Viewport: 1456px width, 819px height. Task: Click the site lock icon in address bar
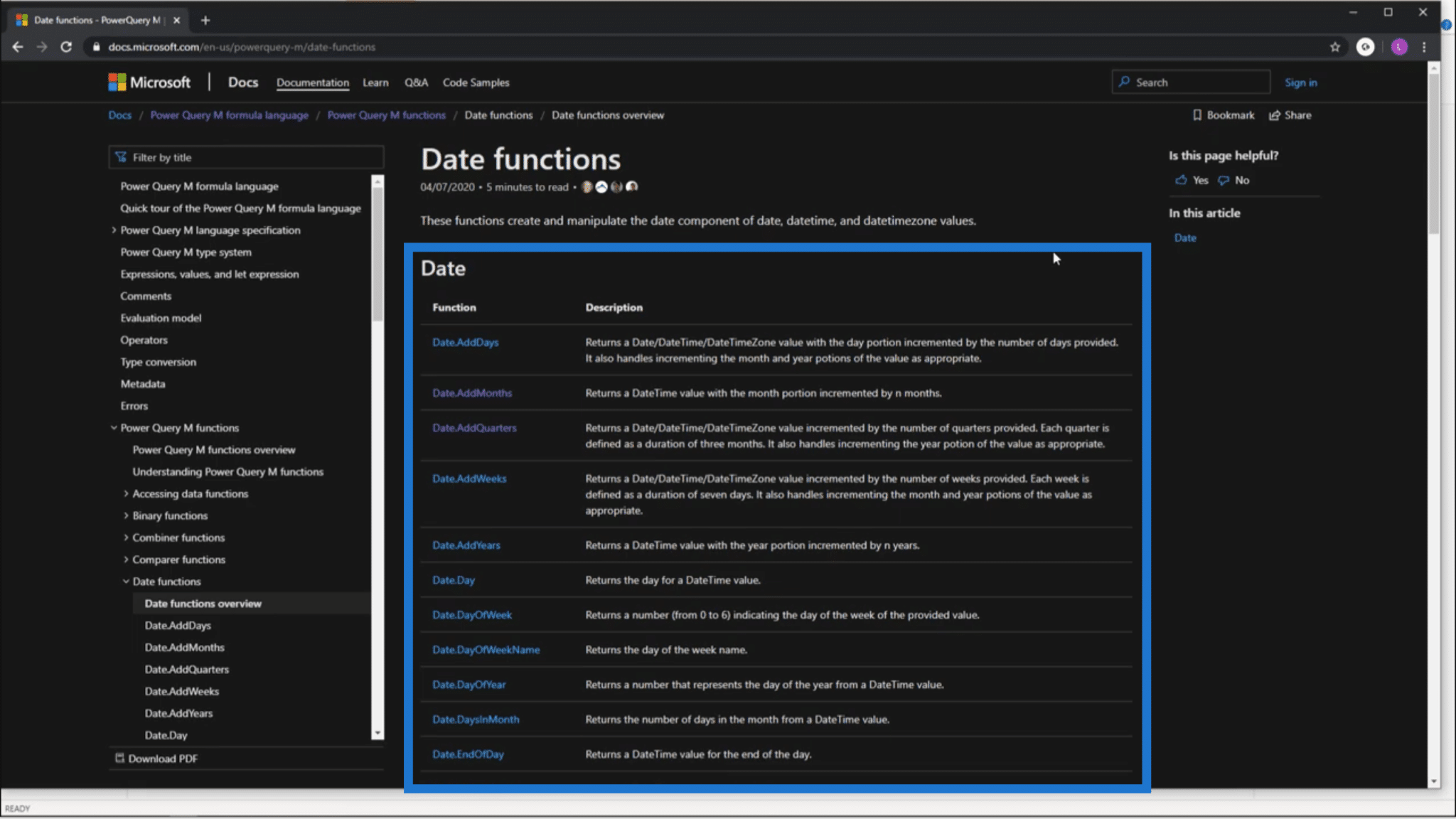click(96, 47)
